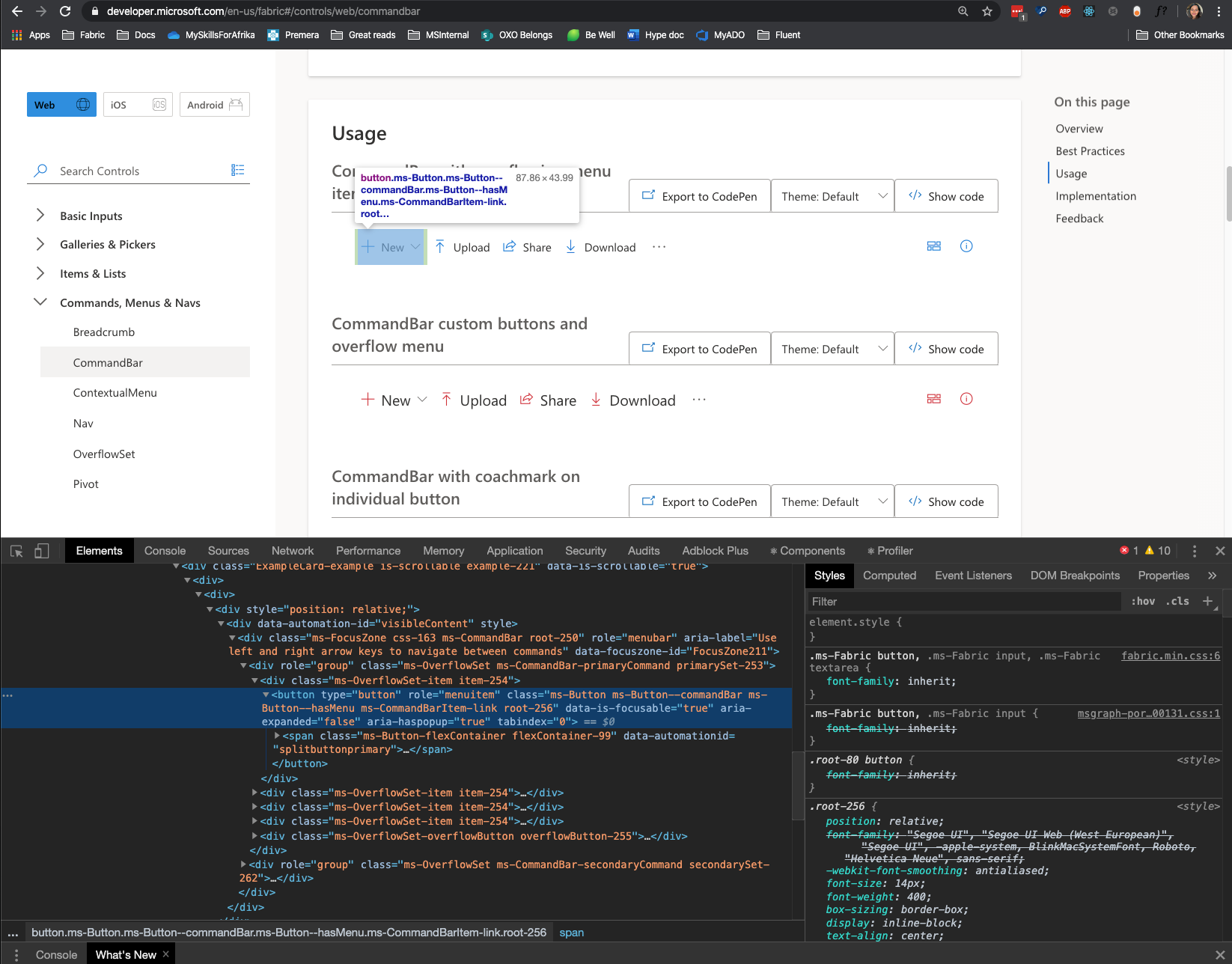The width and height of the screenshot is (1232, 964).
Task: Click the bookmark star in the address bar
Action: coord(986,11)
